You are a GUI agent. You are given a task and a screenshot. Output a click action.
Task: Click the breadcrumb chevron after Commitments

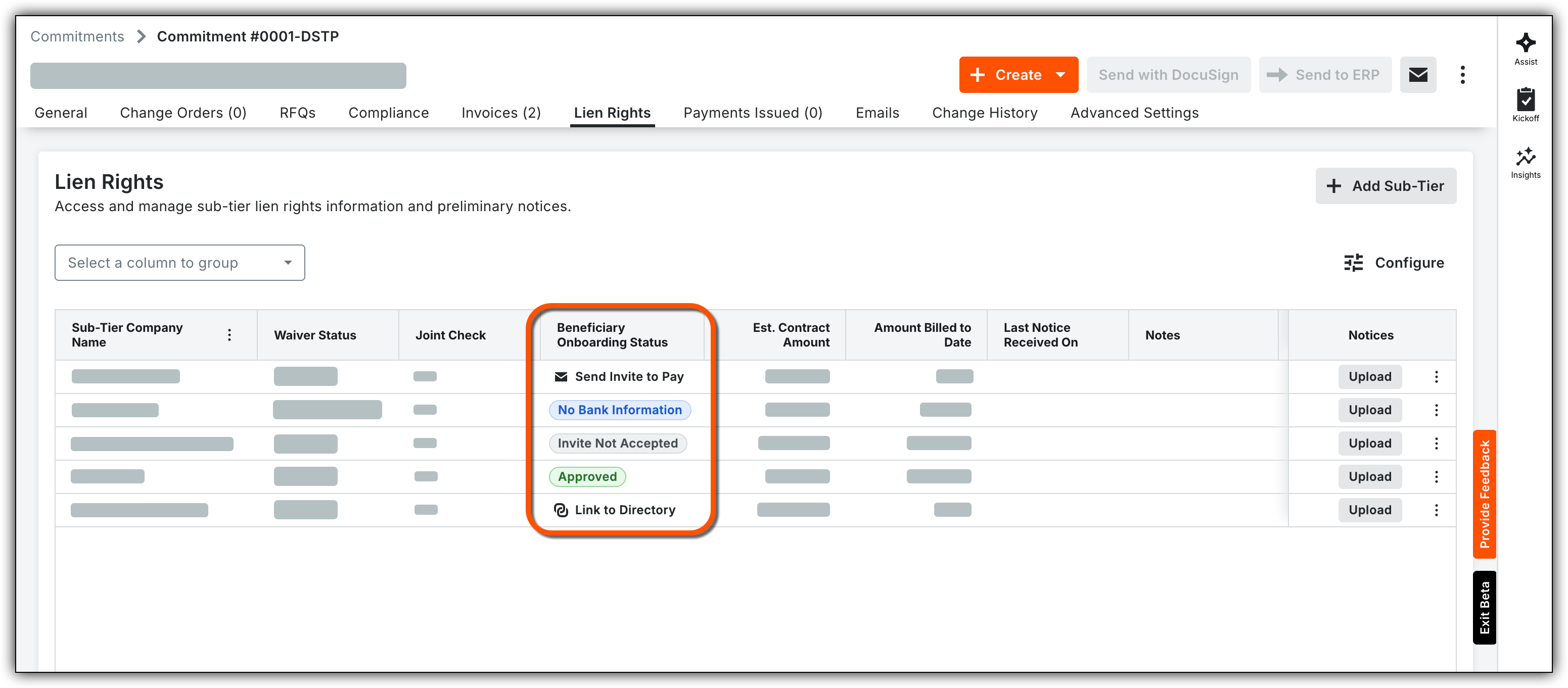141,36
